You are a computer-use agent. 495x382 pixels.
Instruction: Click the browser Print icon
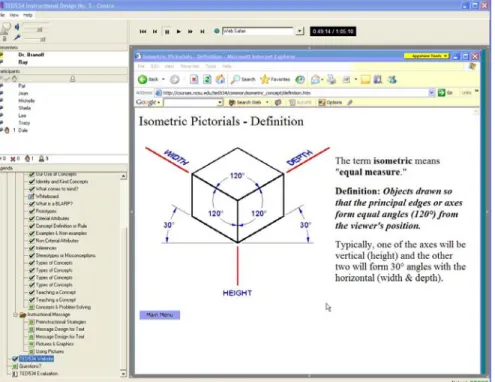point(331,79)
